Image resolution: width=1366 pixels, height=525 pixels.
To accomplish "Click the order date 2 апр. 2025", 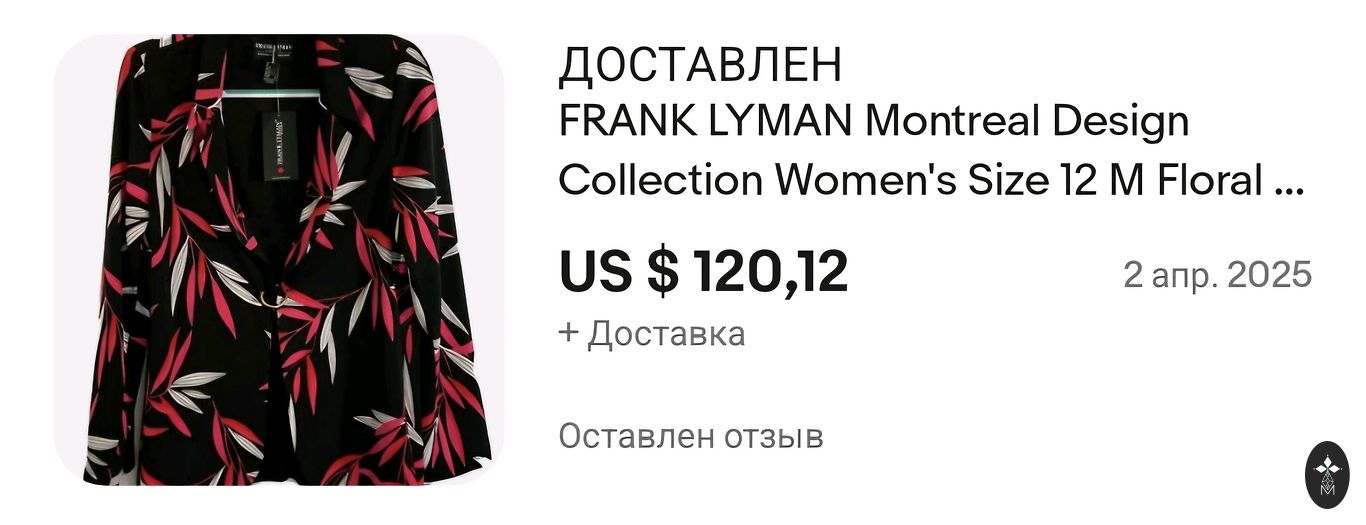I will point(1217,274).
